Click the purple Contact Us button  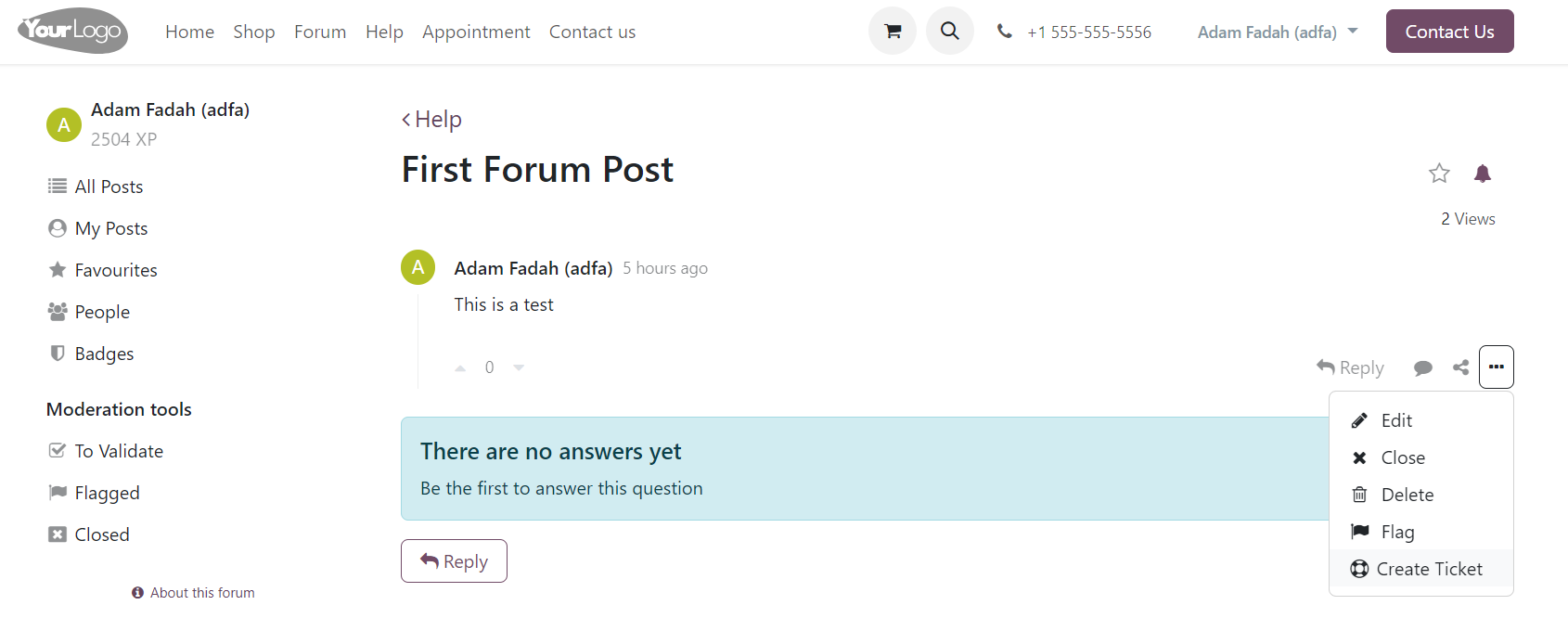(x=1449, y=32)
